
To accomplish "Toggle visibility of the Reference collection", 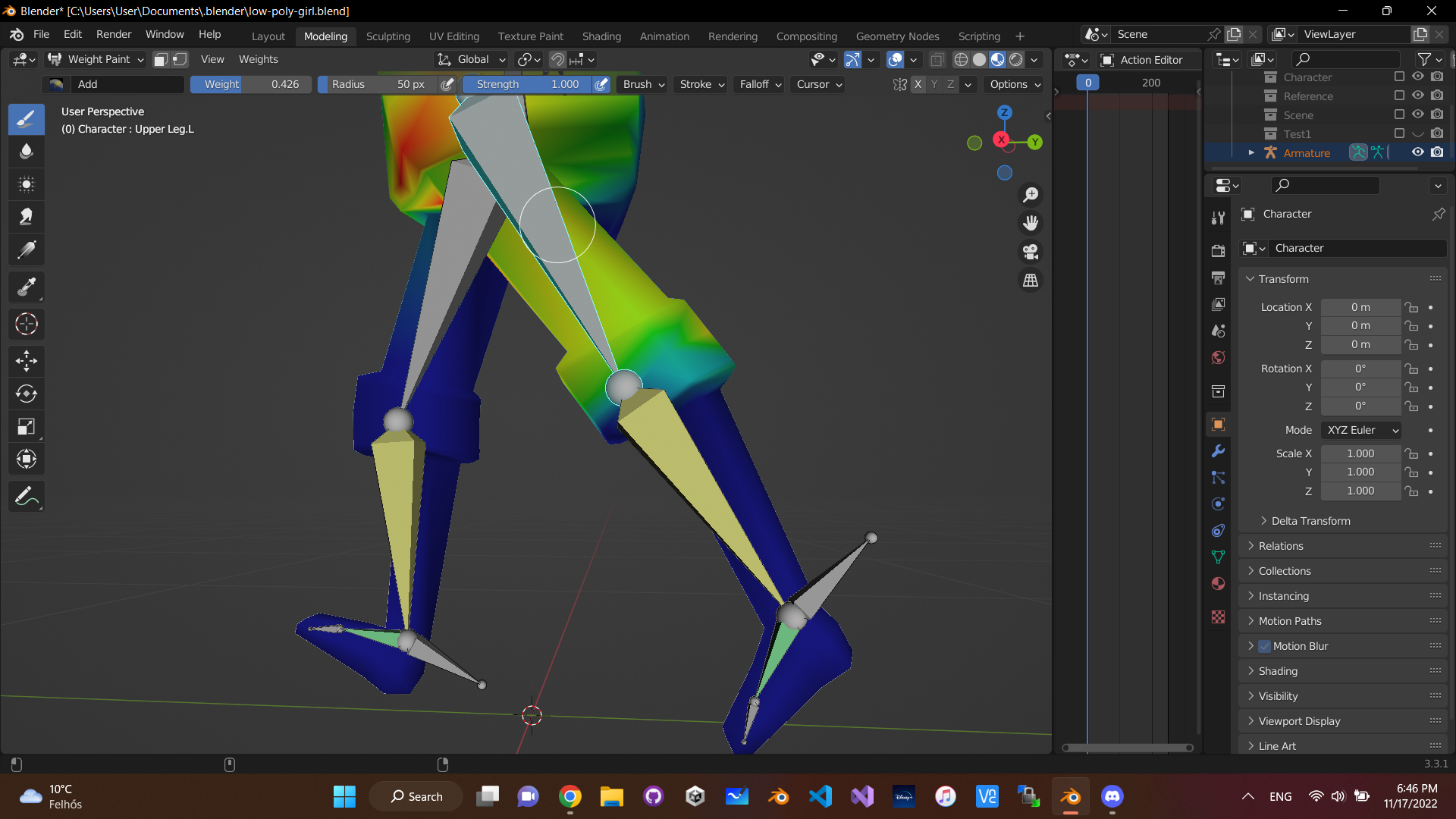I will coord(1417,96).
